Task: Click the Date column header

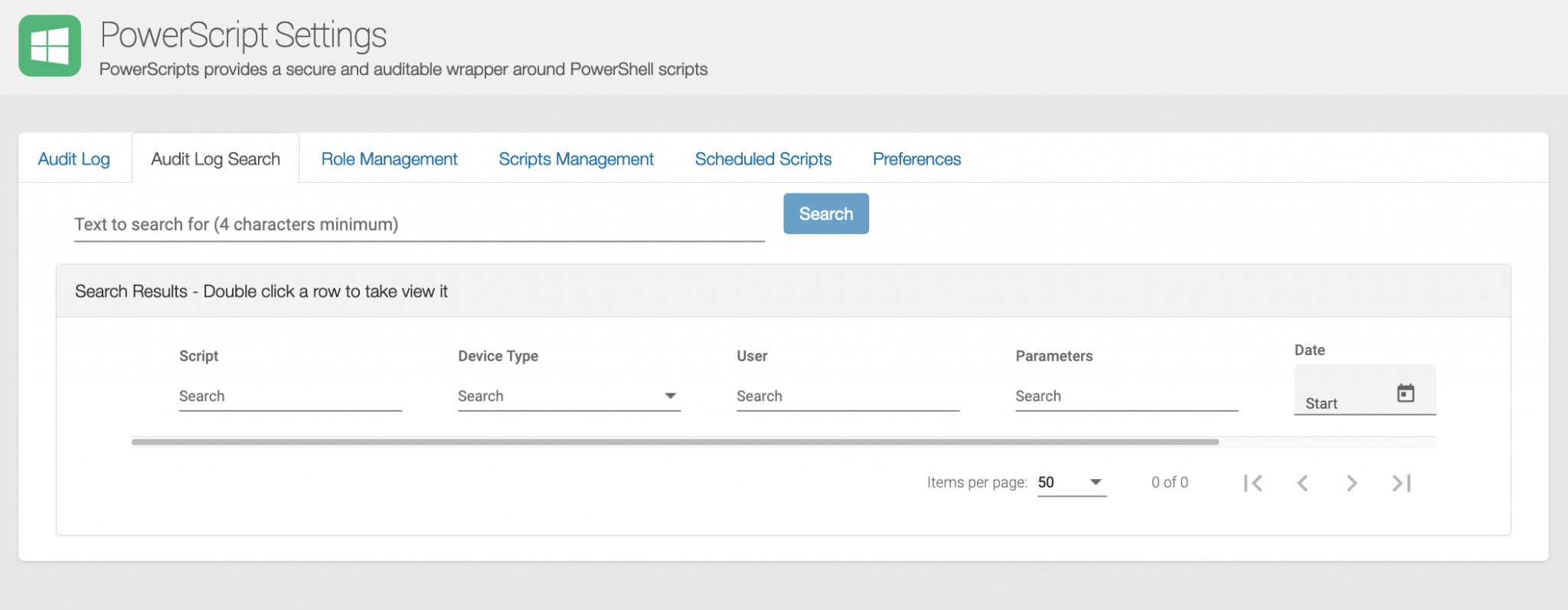Action: pyautogui.click(x=1309, y=350)
